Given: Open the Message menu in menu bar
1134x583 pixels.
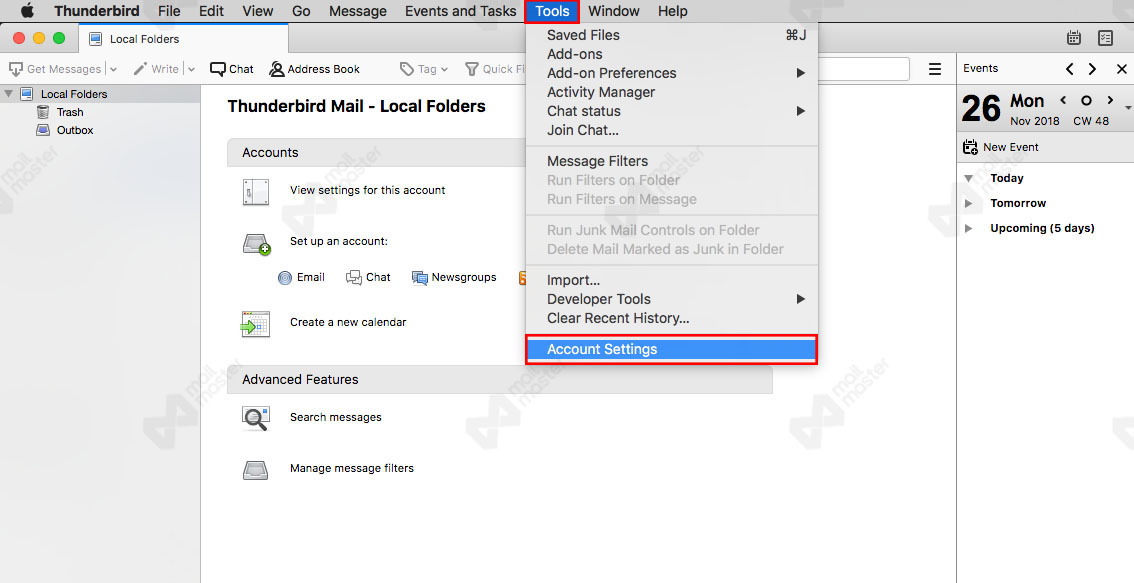Looking at the screenshot, I should click(357, 11).
